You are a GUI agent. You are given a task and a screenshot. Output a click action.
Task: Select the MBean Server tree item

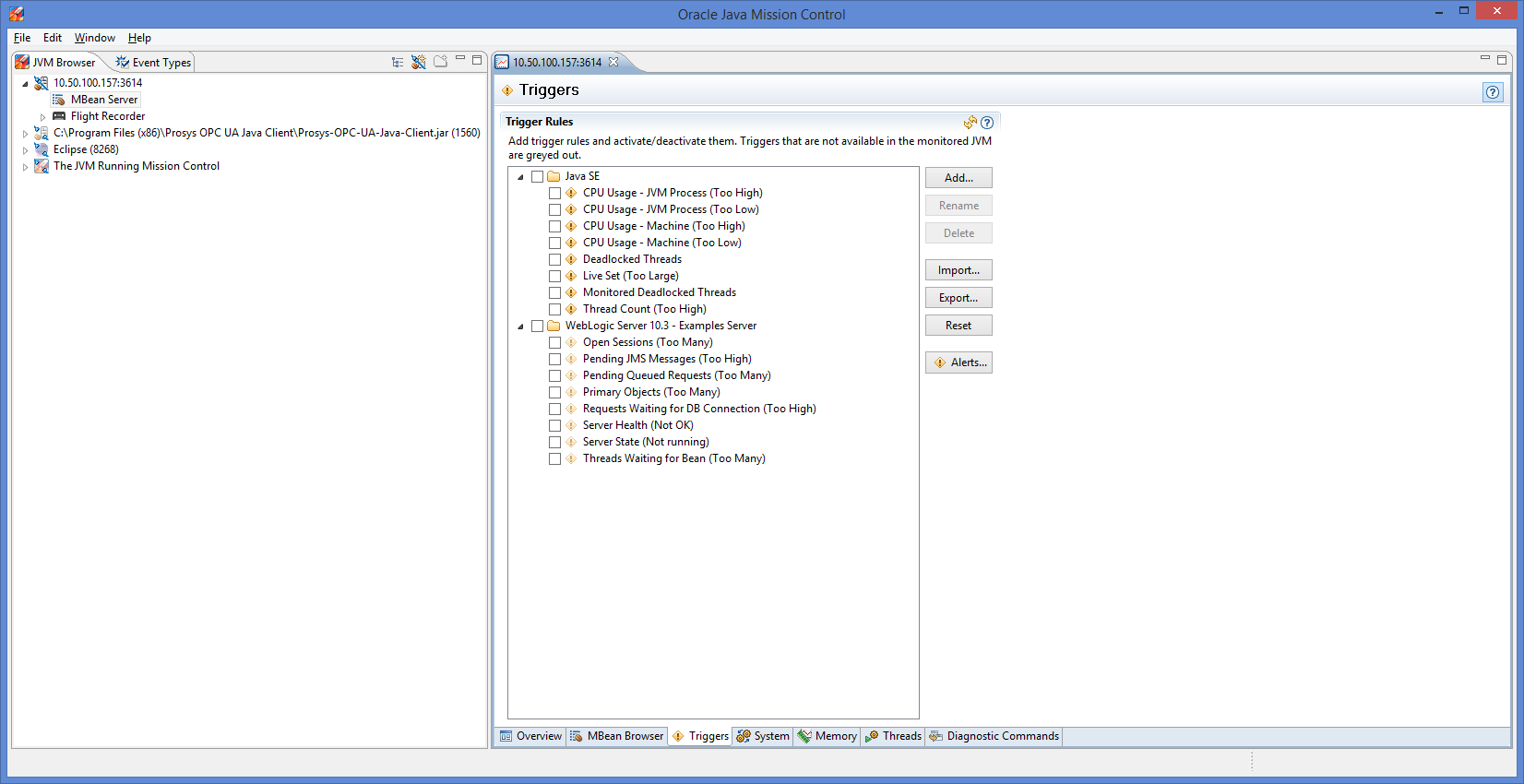104,100
